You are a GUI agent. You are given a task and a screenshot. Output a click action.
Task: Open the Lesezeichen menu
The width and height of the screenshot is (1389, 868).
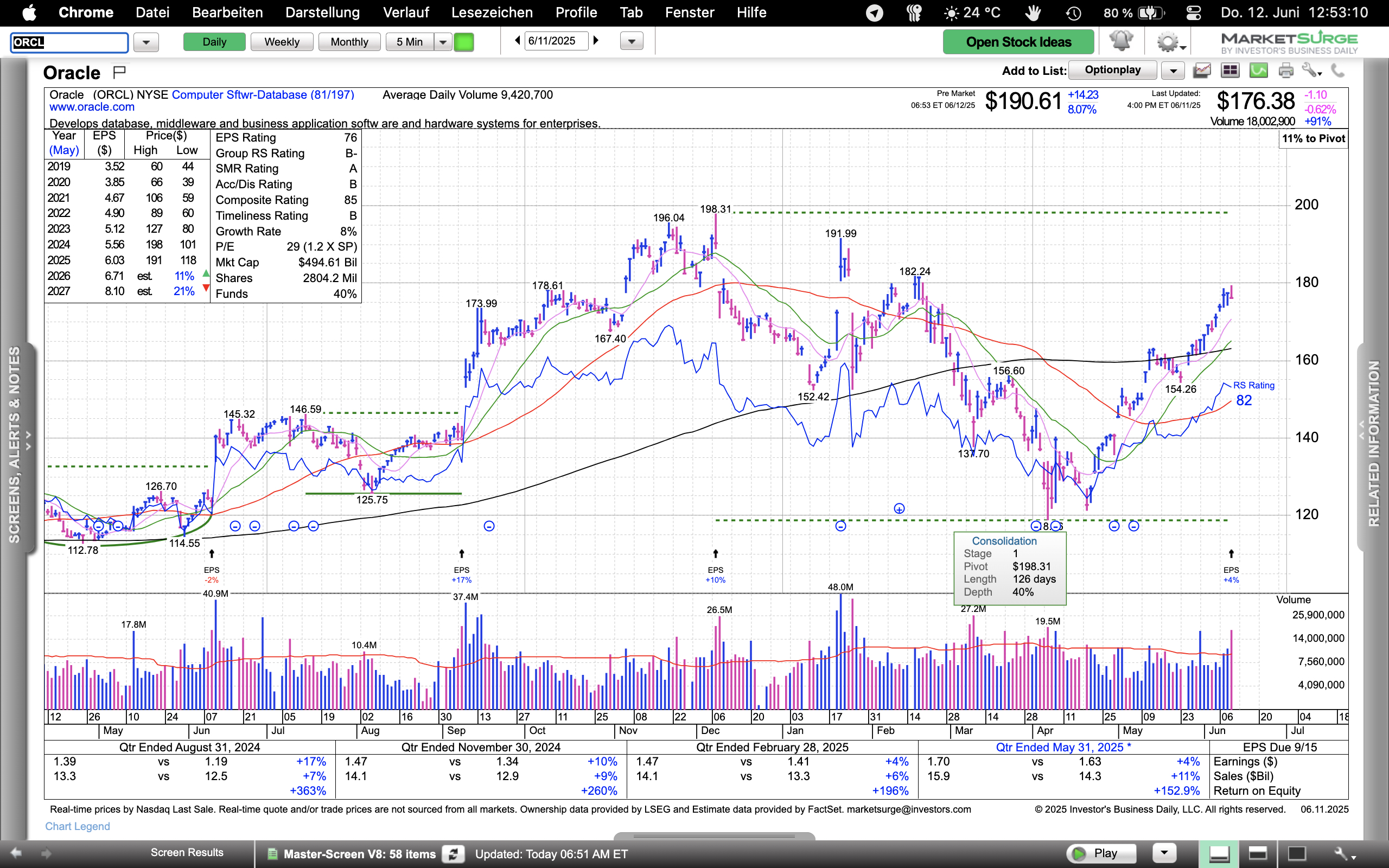pos(492,12)
